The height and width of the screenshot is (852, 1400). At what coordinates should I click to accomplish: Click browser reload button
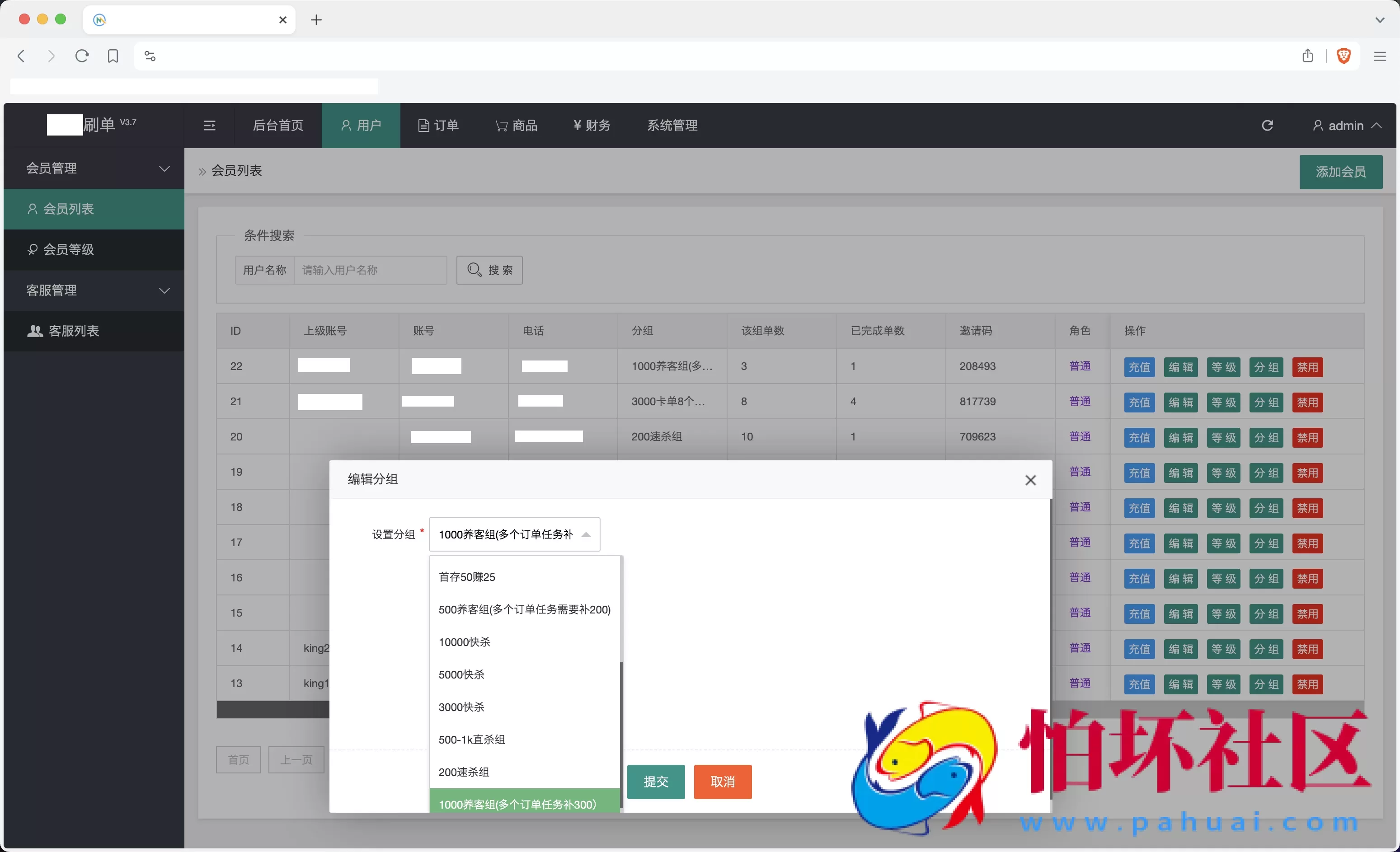click(x=82, y=56)
